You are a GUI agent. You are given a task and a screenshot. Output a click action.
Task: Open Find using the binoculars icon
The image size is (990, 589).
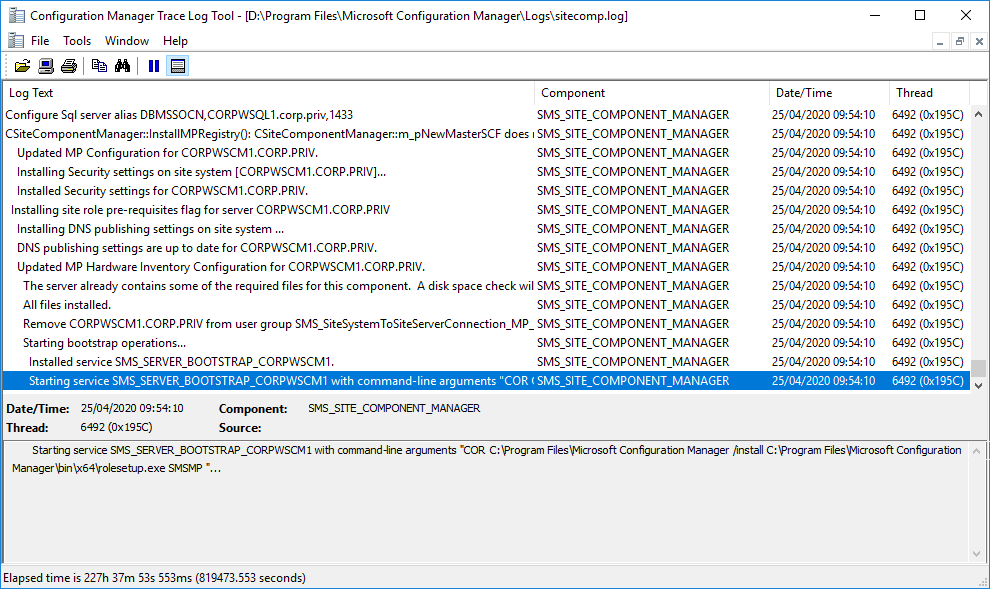tap(122, 66)
